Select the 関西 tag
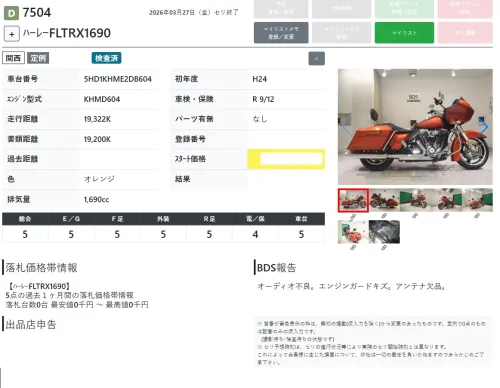Viewport: 500px width, 388px height. 13,58
